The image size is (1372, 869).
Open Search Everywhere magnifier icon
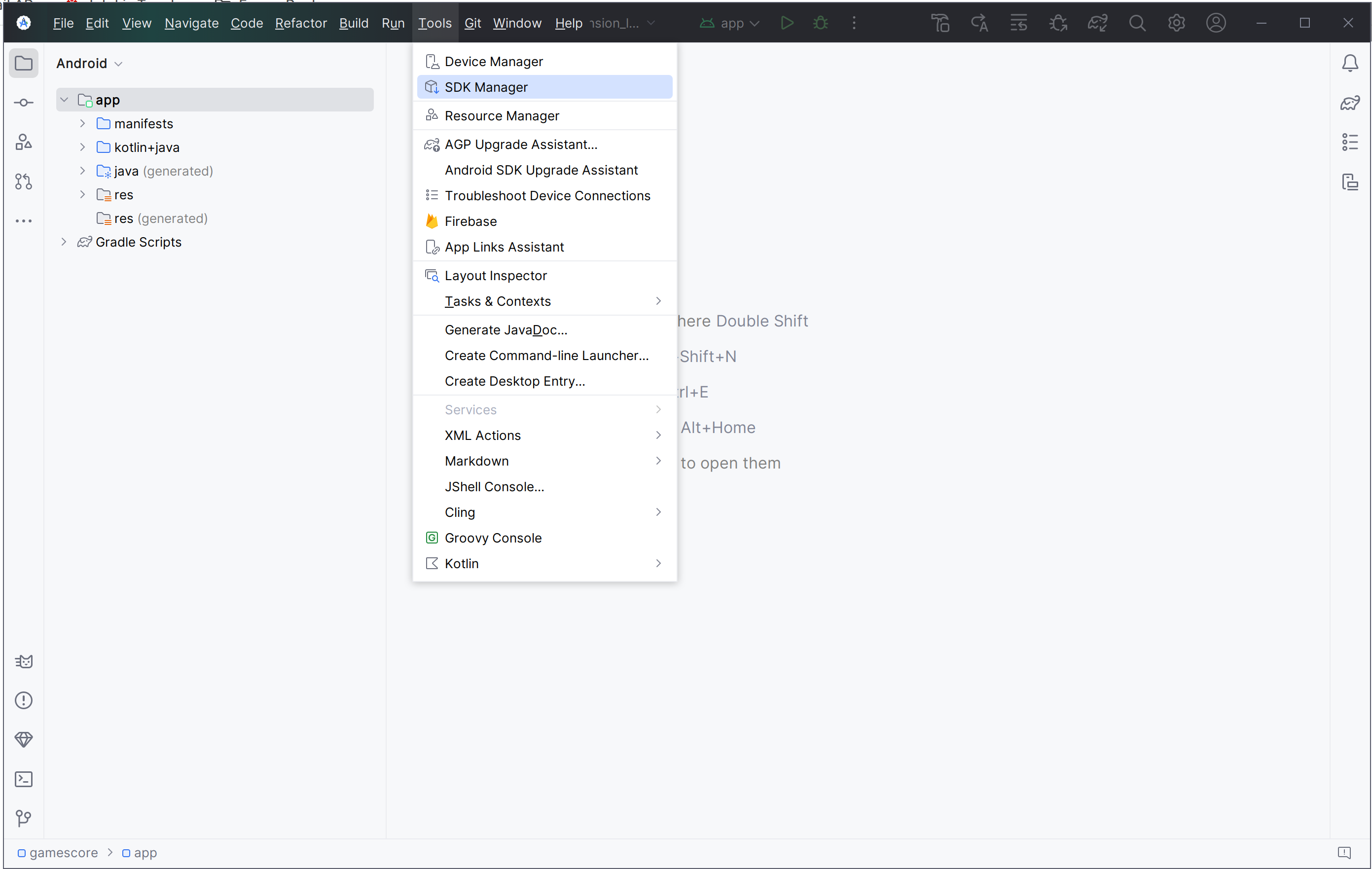(x=1137, y=23)
